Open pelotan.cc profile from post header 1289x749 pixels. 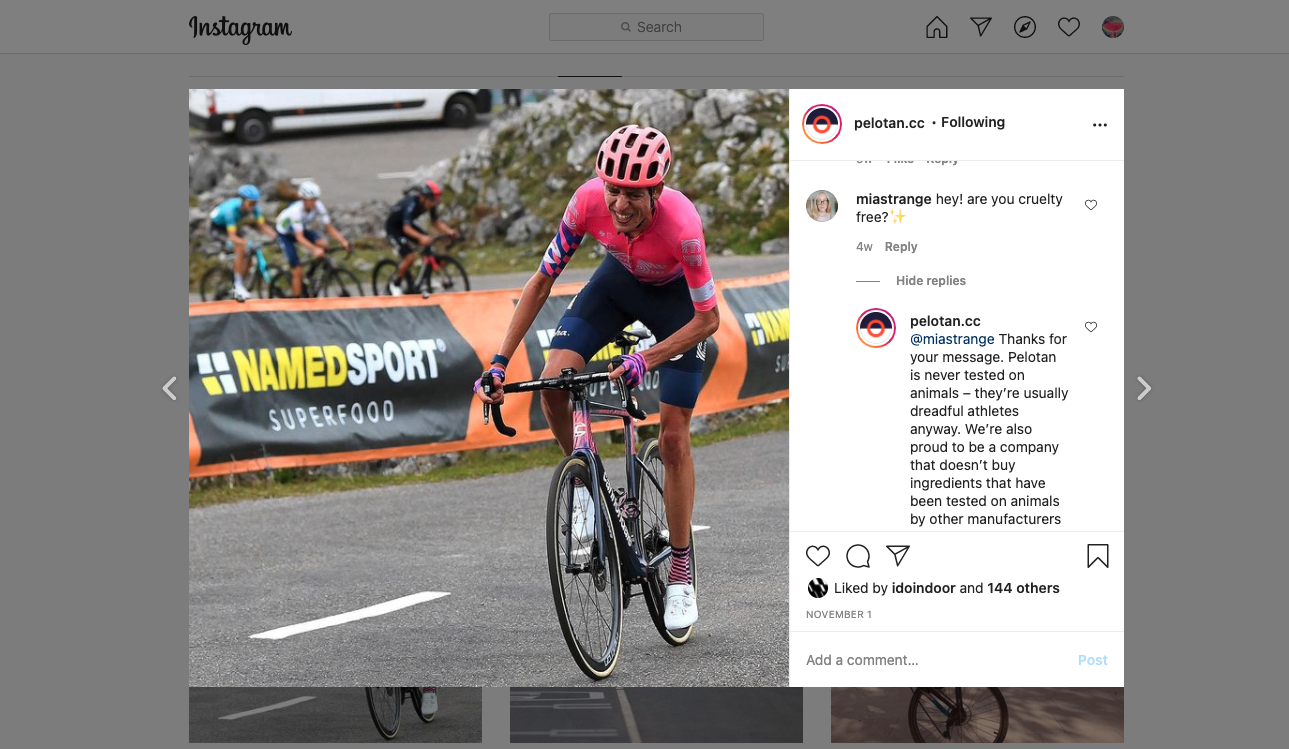(889, 123)
